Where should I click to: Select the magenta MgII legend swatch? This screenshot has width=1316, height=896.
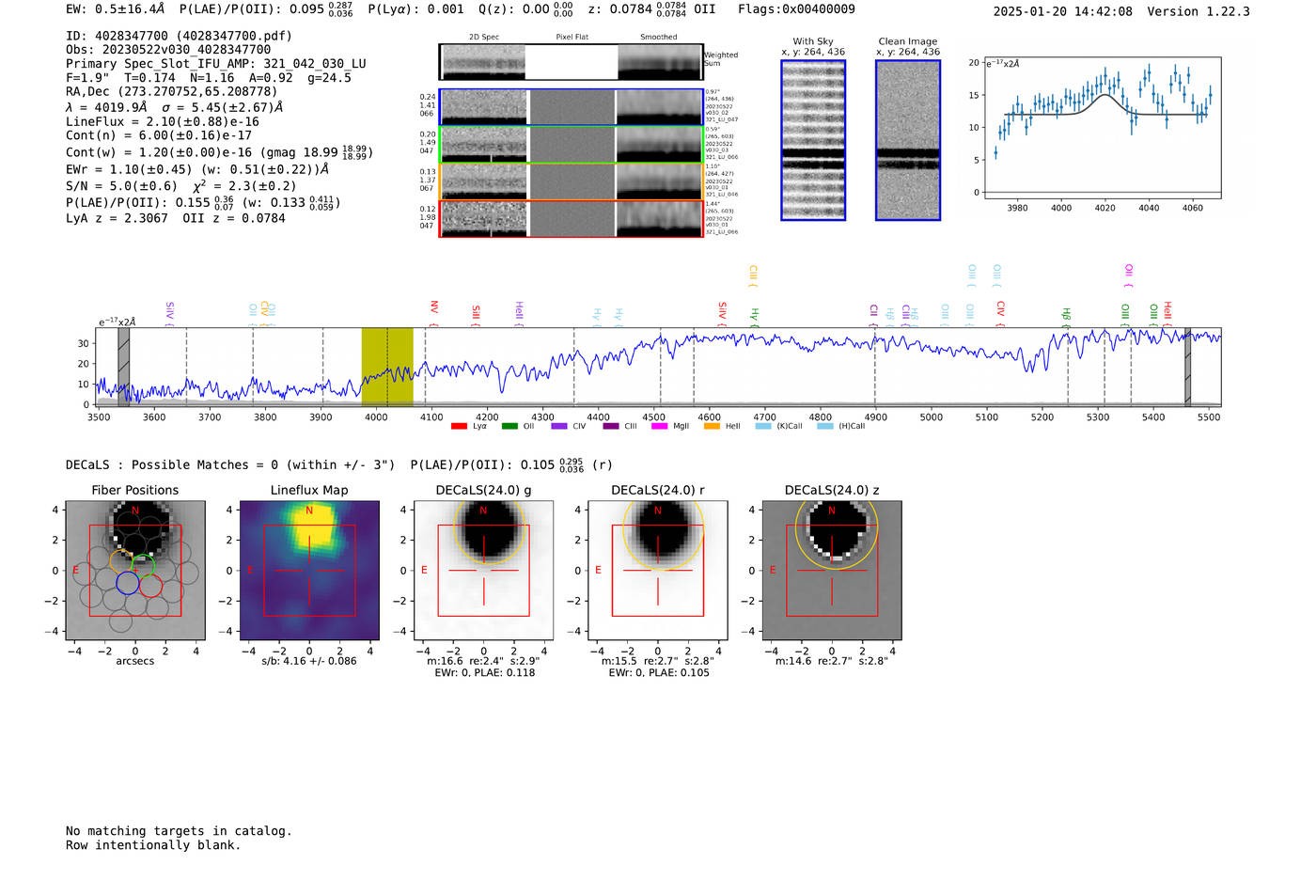pyautogui.click(x=659, y=426)
